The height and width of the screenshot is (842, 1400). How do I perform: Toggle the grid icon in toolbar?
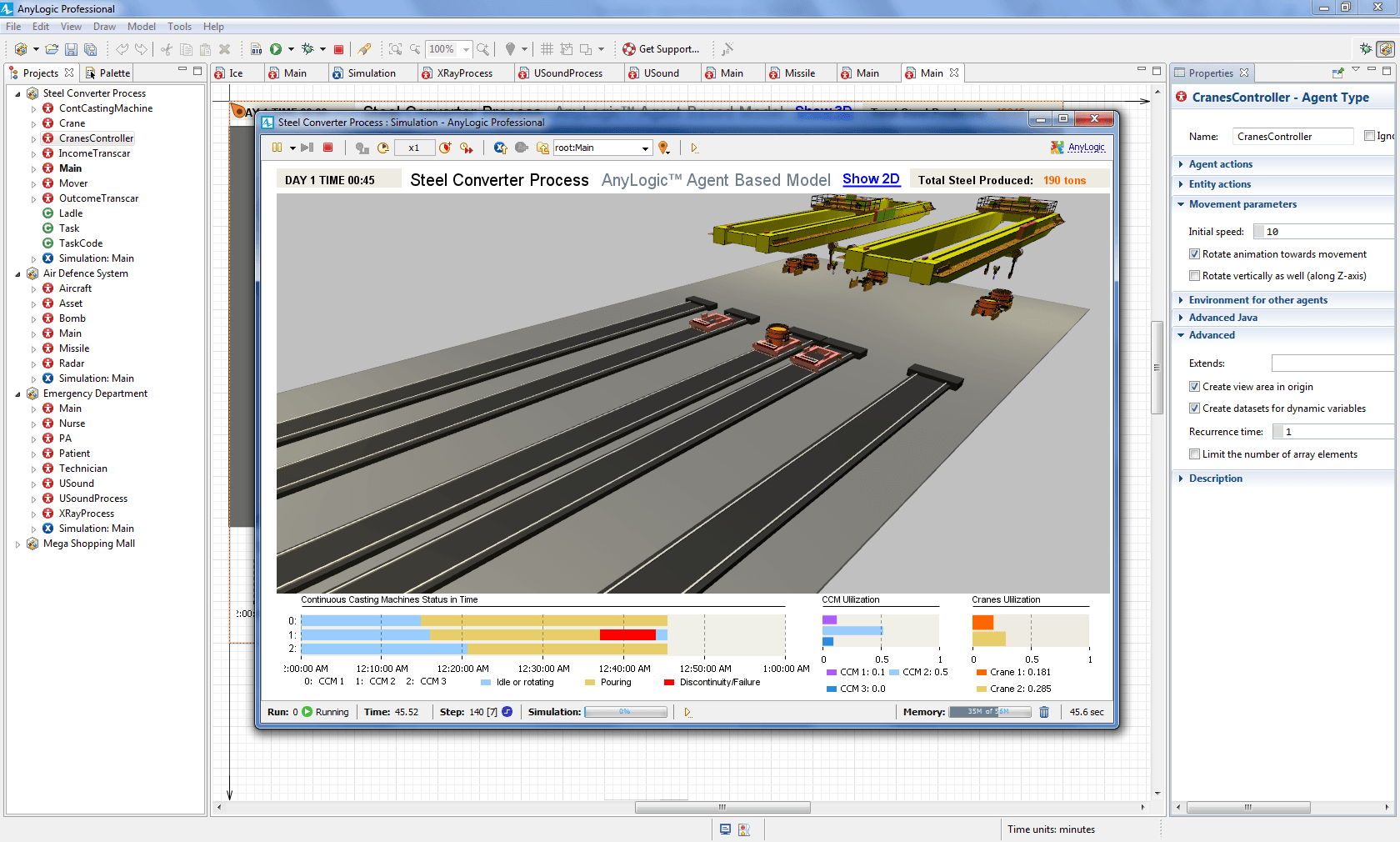click(547, 49)
